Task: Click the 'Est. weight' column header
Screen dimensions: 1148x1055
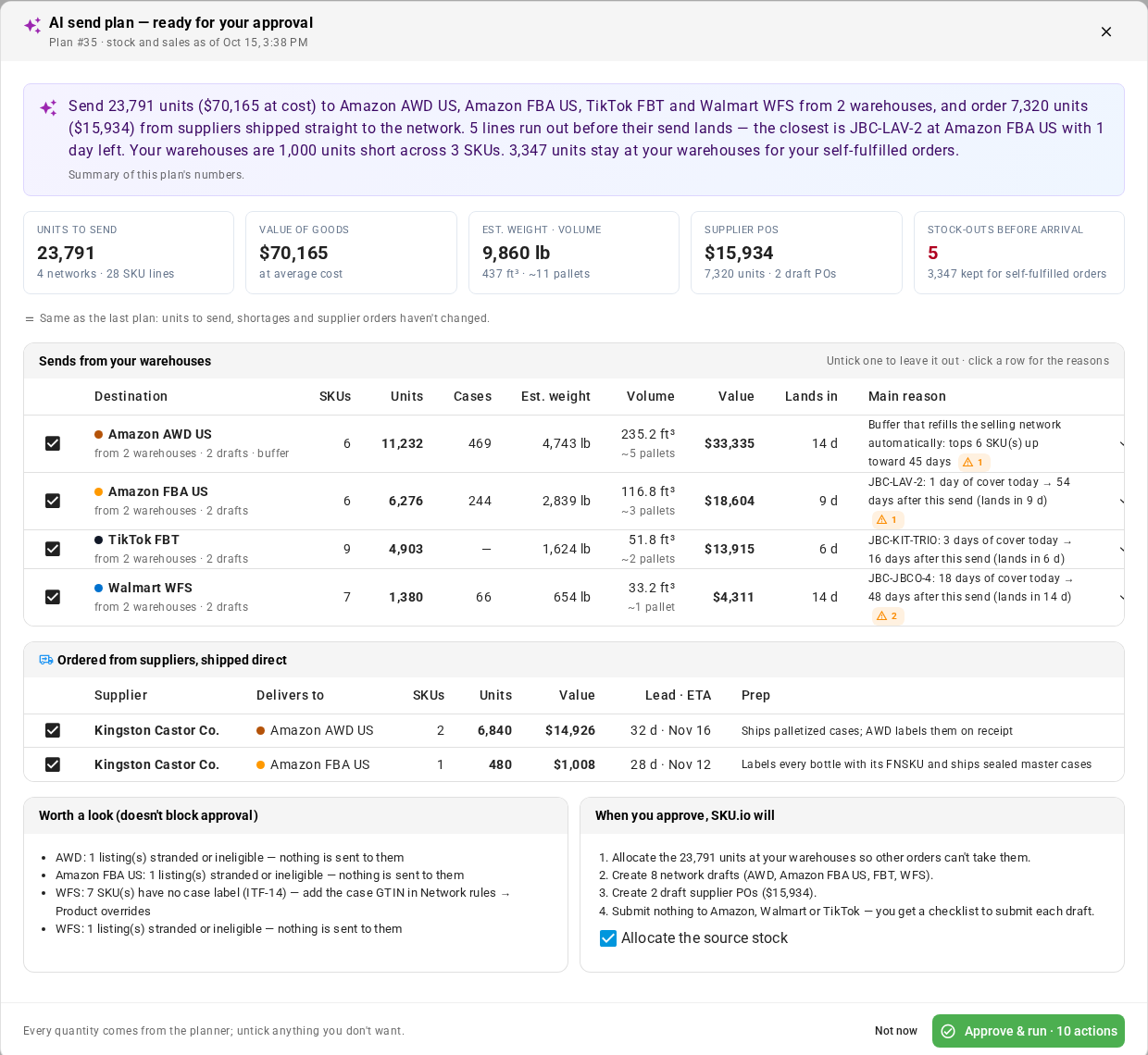Action: coord(555,396)
